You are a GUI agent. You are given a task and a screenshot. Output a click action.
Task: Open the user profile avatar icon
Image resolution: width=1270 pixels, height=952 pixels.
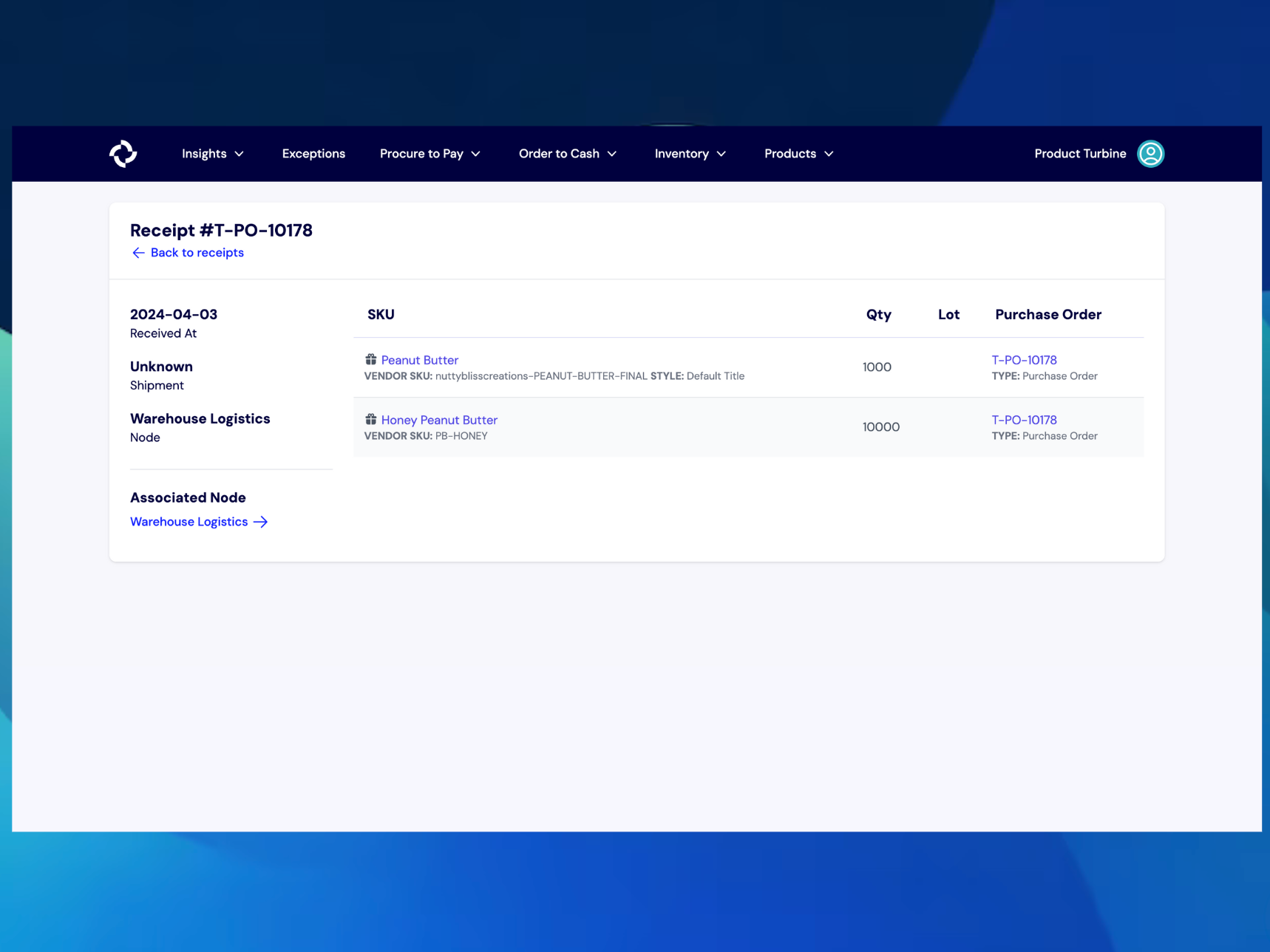[1150, 154]
